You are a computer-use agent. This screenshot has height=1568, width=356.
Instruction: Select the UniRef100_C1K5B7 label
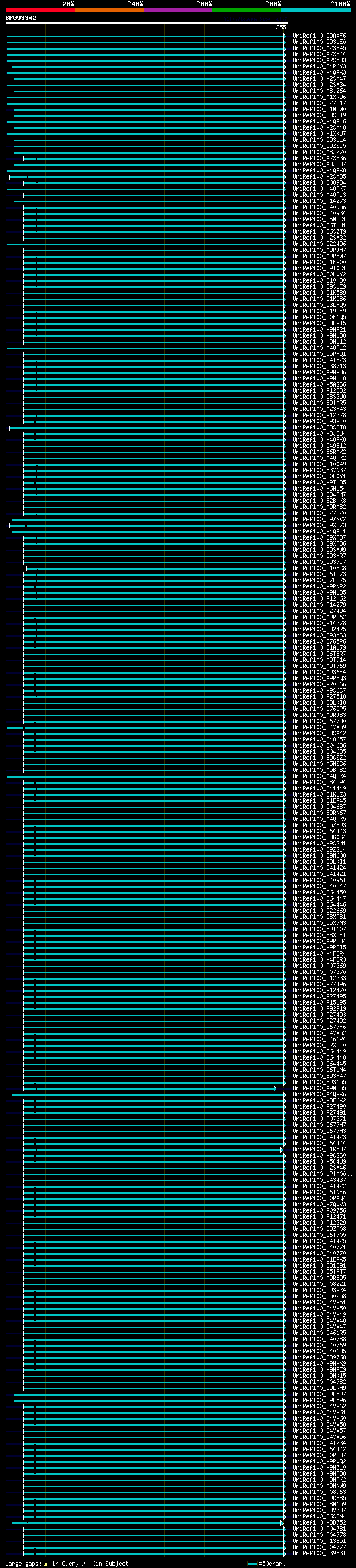[x=319, y=1149]
